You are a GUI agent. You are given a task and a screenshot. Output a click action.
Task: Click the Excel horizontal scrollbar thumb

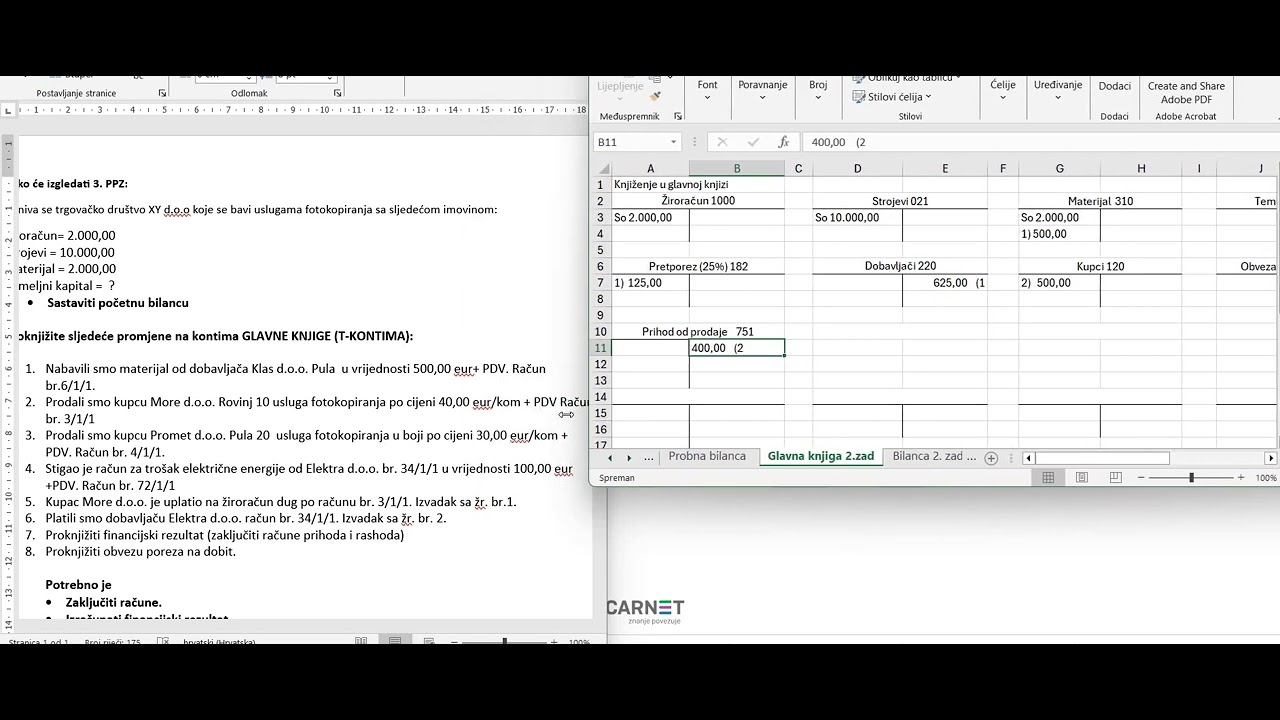click(1102, 458)
